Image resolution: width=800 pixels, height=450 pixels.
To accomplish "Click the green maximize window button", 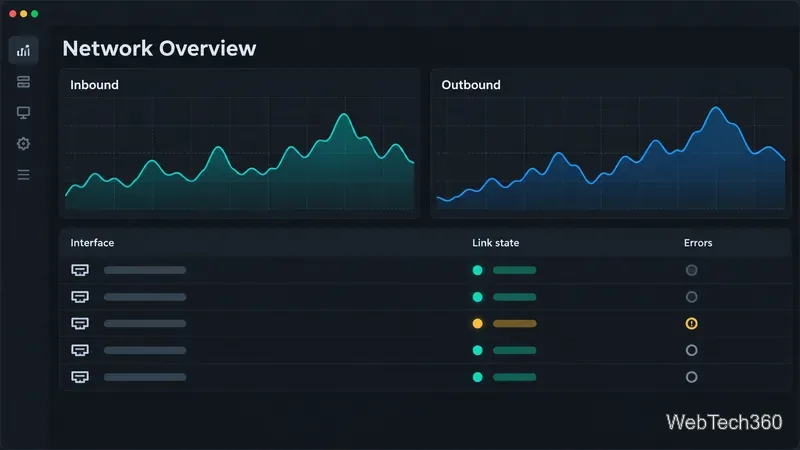I will click(35, 14).
